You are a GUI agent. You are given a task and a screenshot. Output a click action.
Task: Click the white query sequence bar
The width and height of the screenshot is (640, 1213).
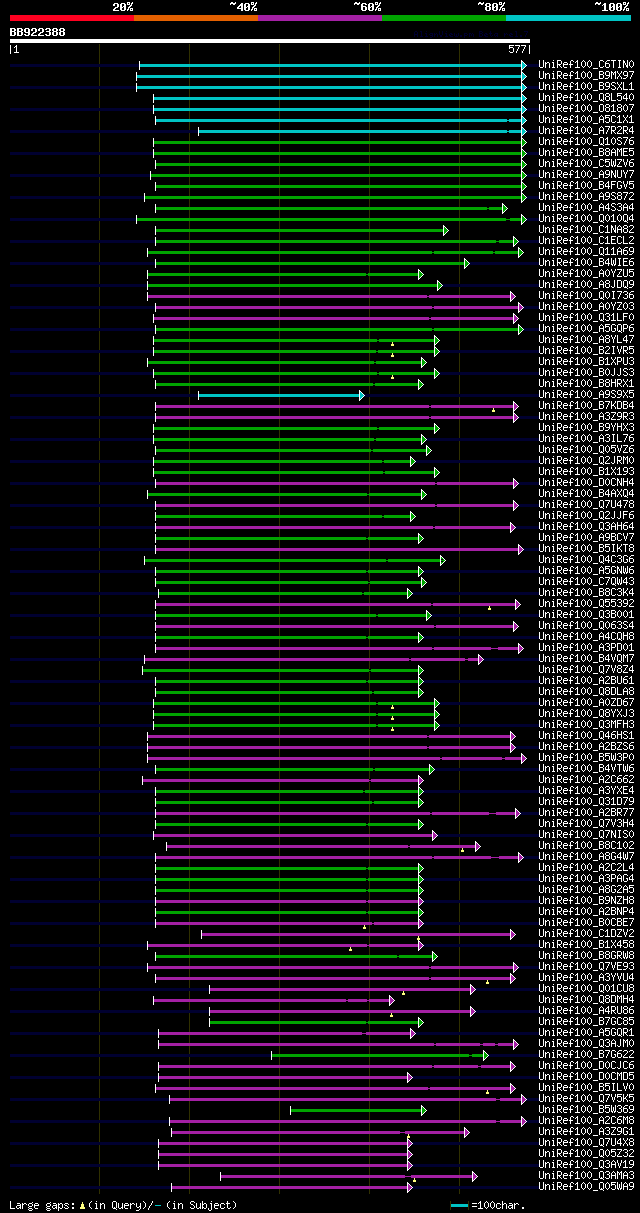point(269,41)
